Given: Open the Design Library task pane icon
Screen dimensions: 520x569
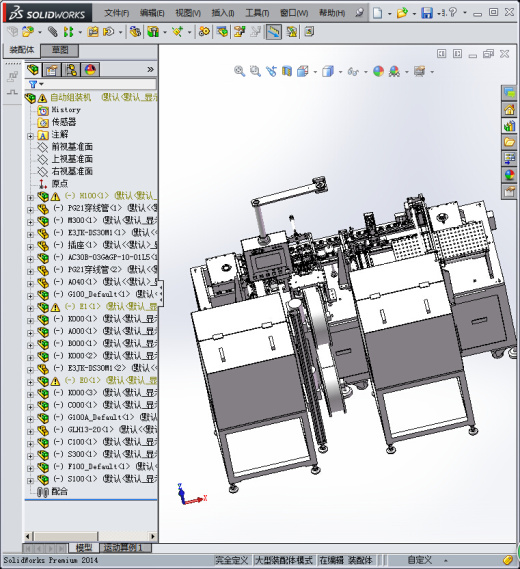Looking at the screenshot, I should point(509,126).
